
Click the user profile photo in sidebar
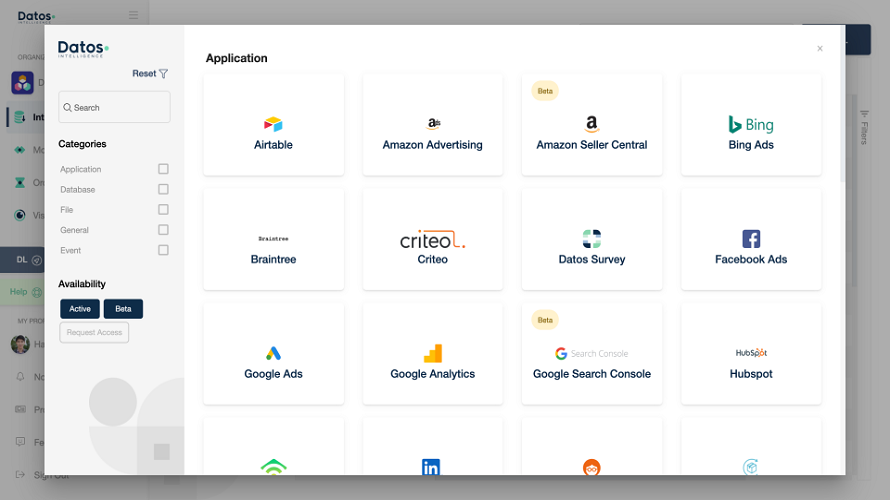point(20,344)
